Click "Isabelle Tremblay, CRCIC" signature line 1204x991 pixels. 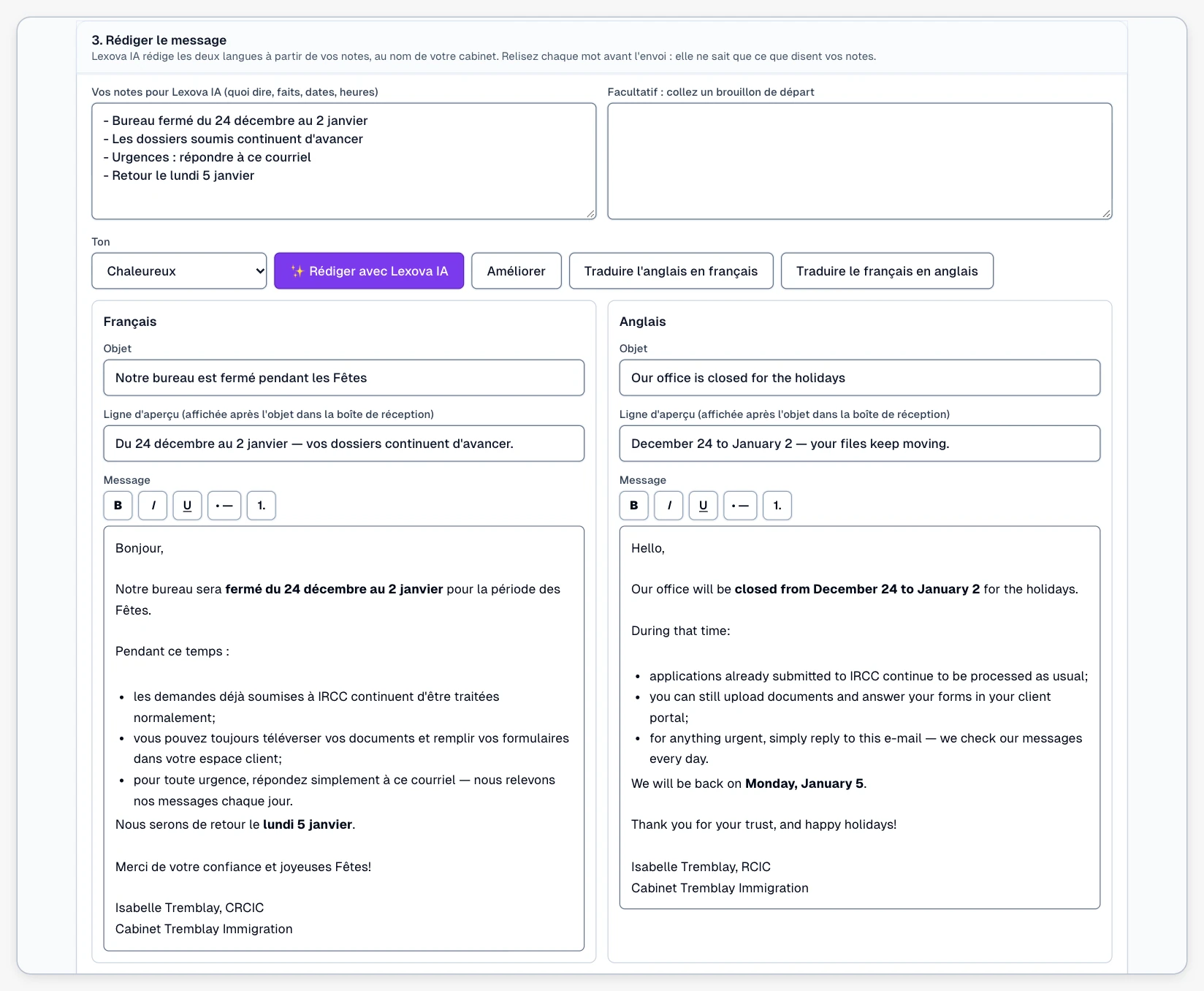pos(189,908)
